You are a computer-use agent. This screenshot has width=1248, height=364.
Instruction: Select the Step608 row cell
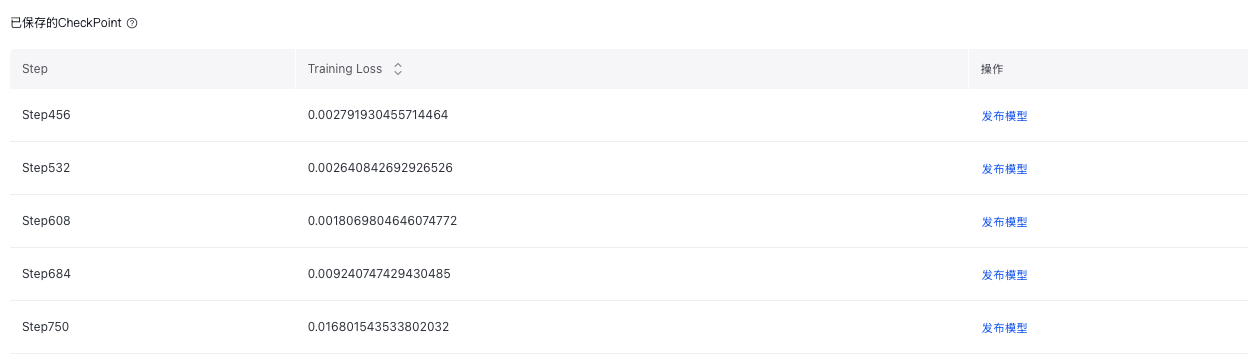46,221
